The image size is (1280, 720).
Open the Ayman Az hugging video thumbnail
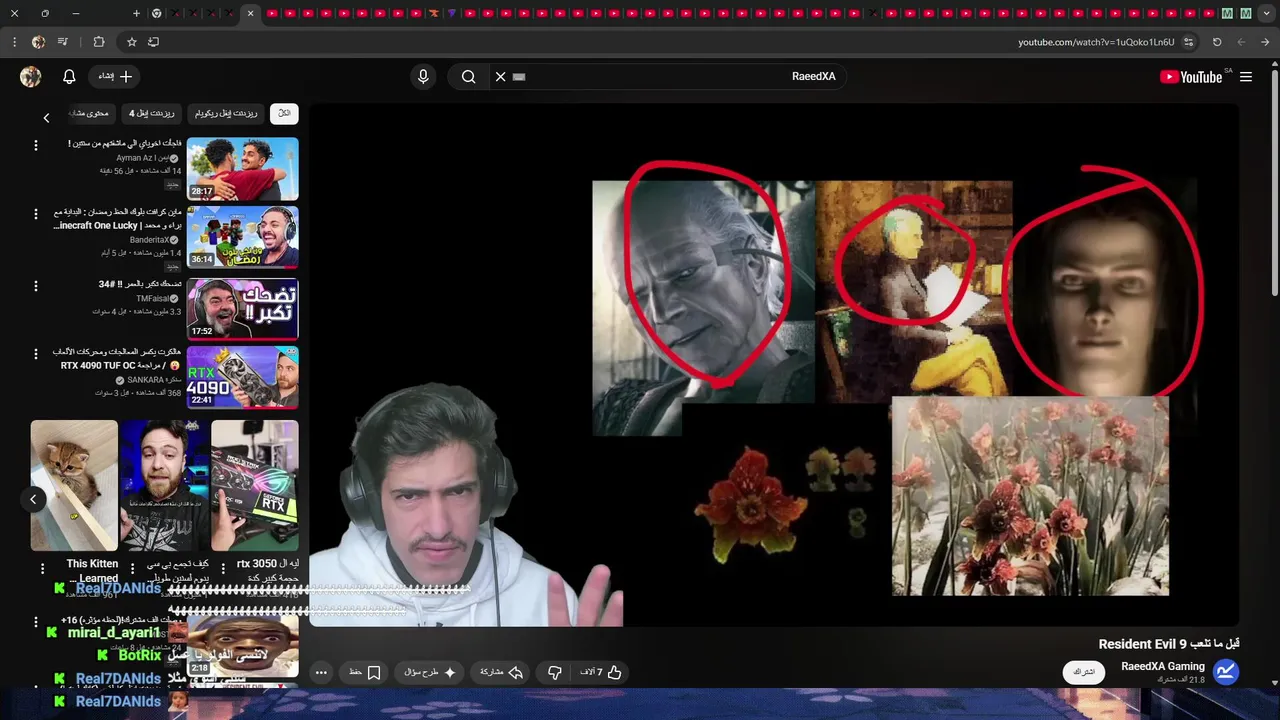243,169
